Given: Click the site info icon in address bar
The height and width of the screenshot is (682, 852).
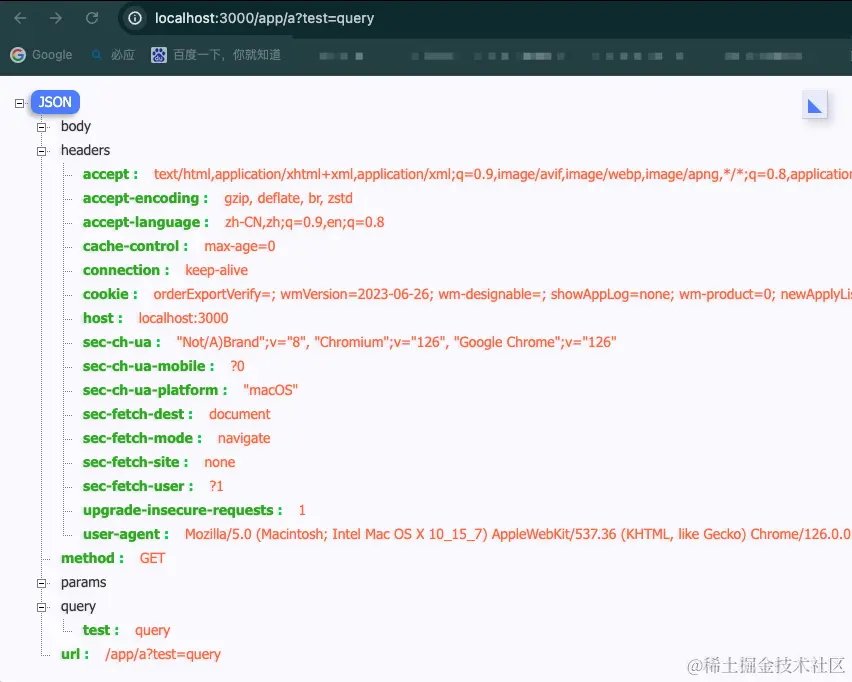Looking at the screenshot, I should [x=135, y=18].
